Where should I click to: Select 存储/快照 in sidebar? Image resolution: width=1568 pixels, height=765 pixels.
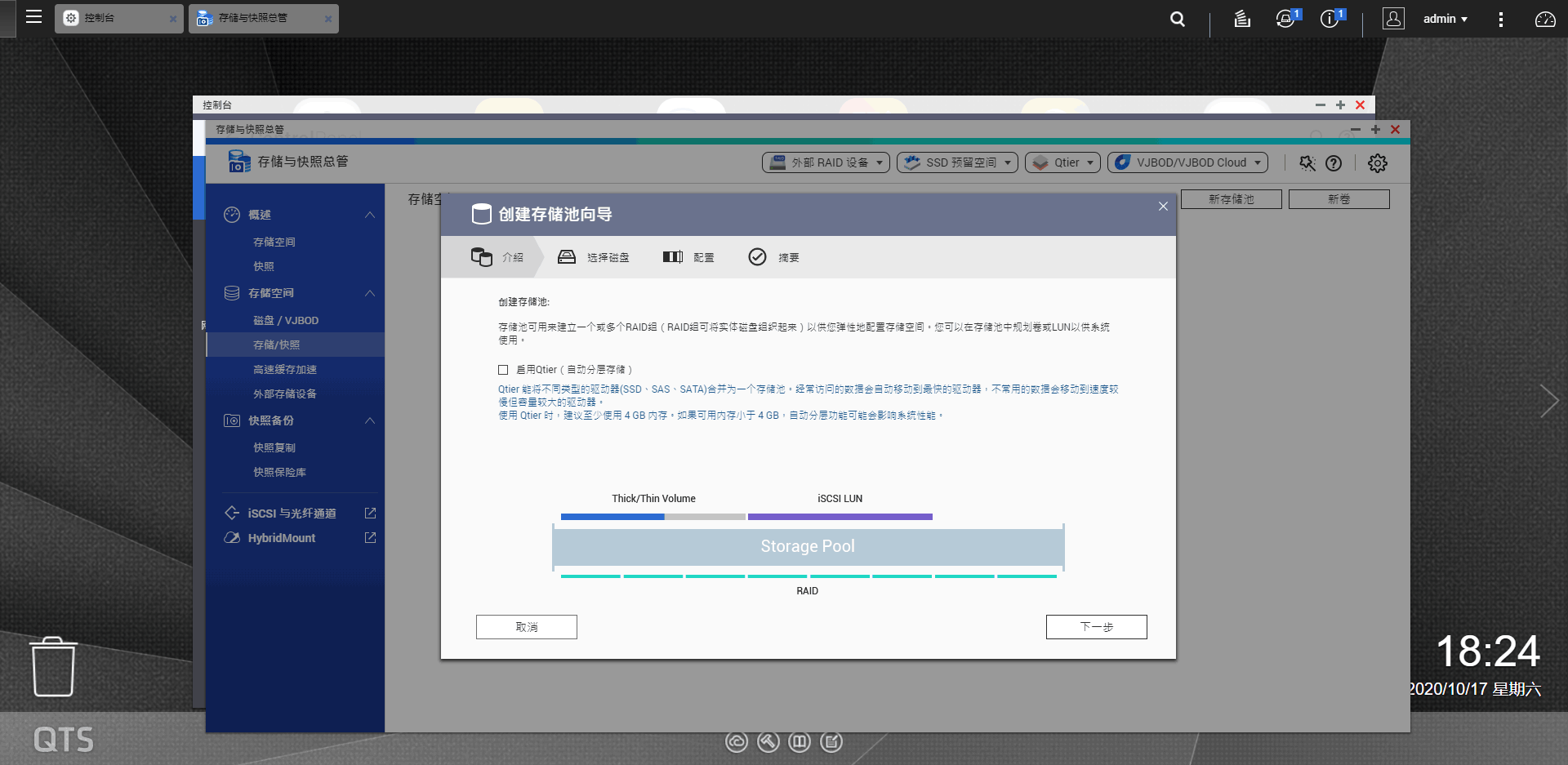coord(295,345)
